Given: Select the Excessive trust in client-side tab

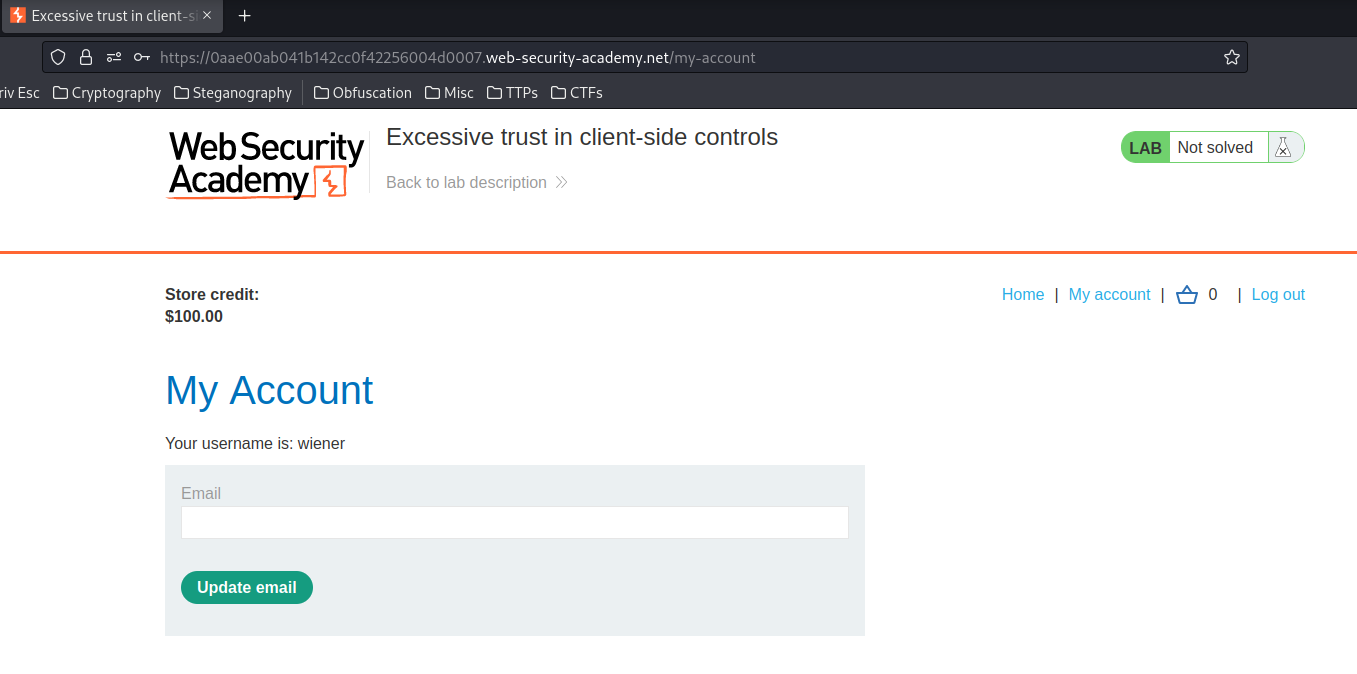Looking at the screenshot, I should click(110, 16).
